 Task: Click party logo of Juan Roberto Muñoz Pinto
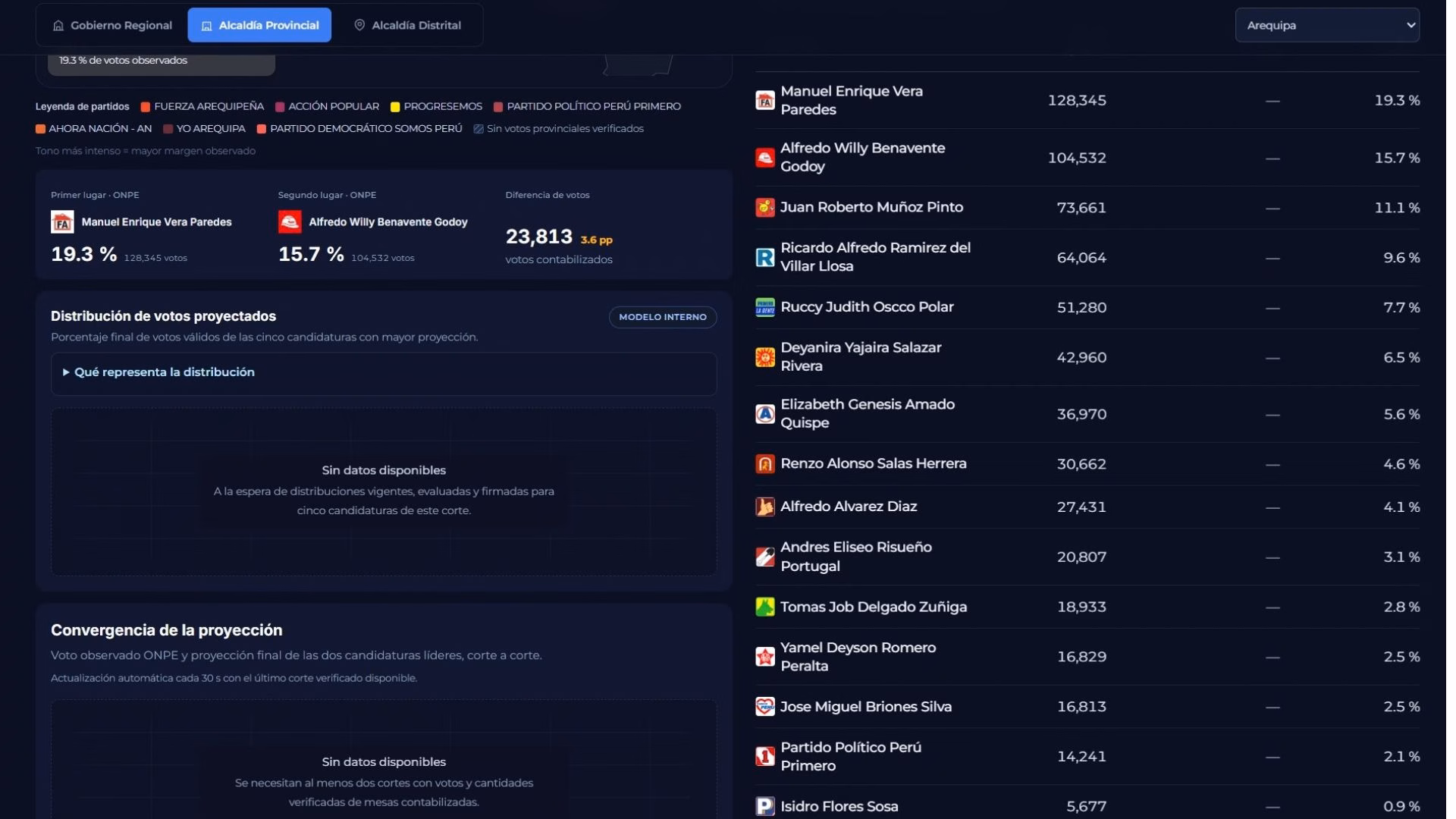[x=764, y=207]
